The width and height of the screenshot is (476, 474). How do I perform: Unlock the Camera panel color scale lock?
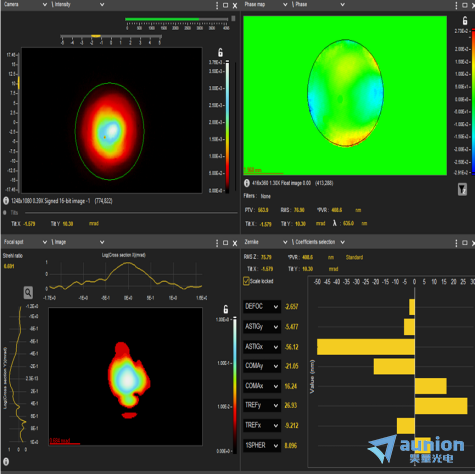pos(220,52)
